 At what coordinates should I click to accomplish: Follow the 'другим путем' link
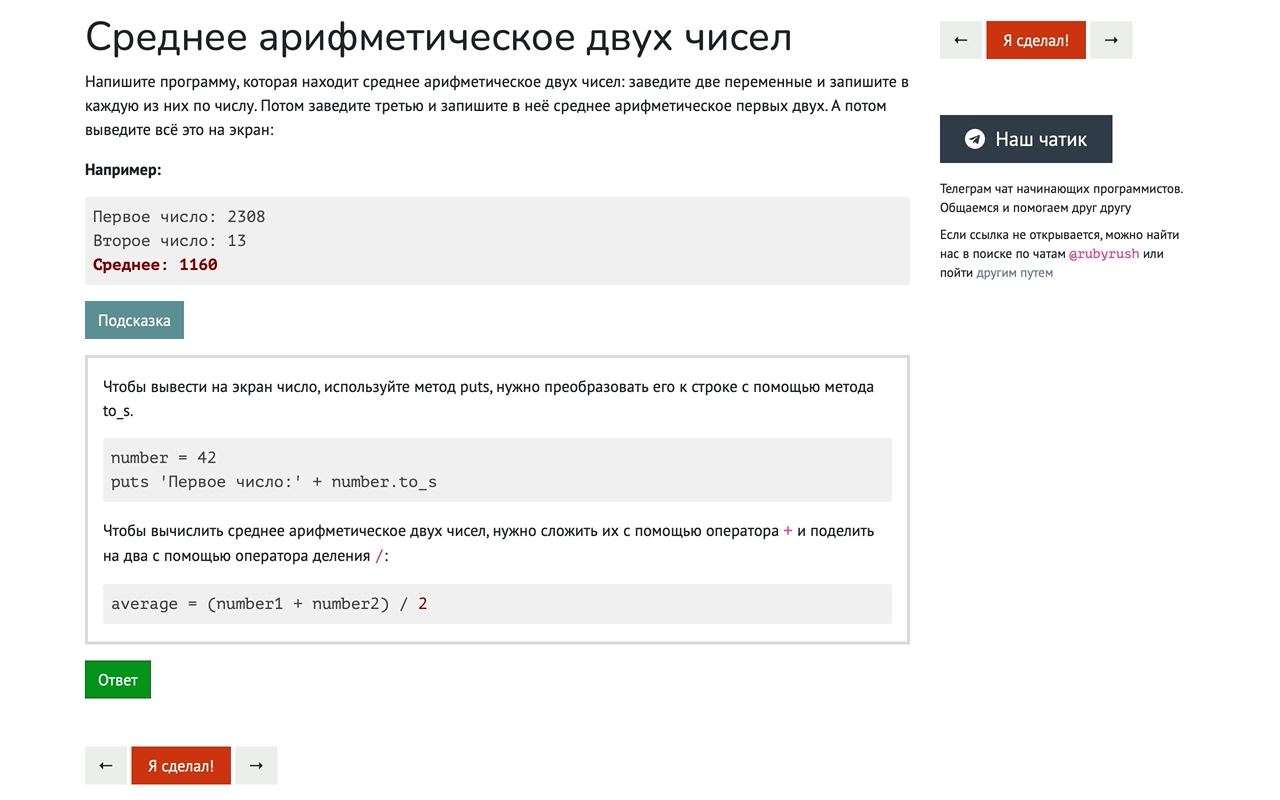(1014, 272)
